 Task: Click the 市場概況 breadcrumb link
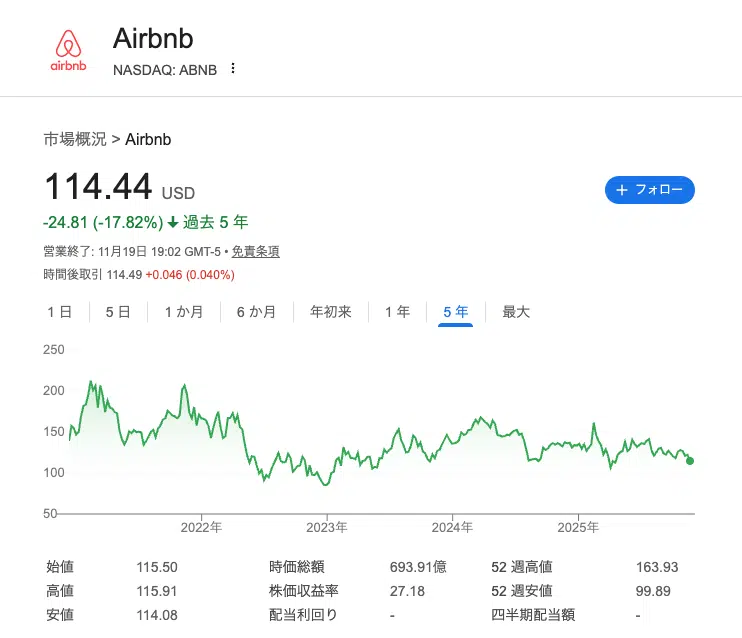point(74,139)
